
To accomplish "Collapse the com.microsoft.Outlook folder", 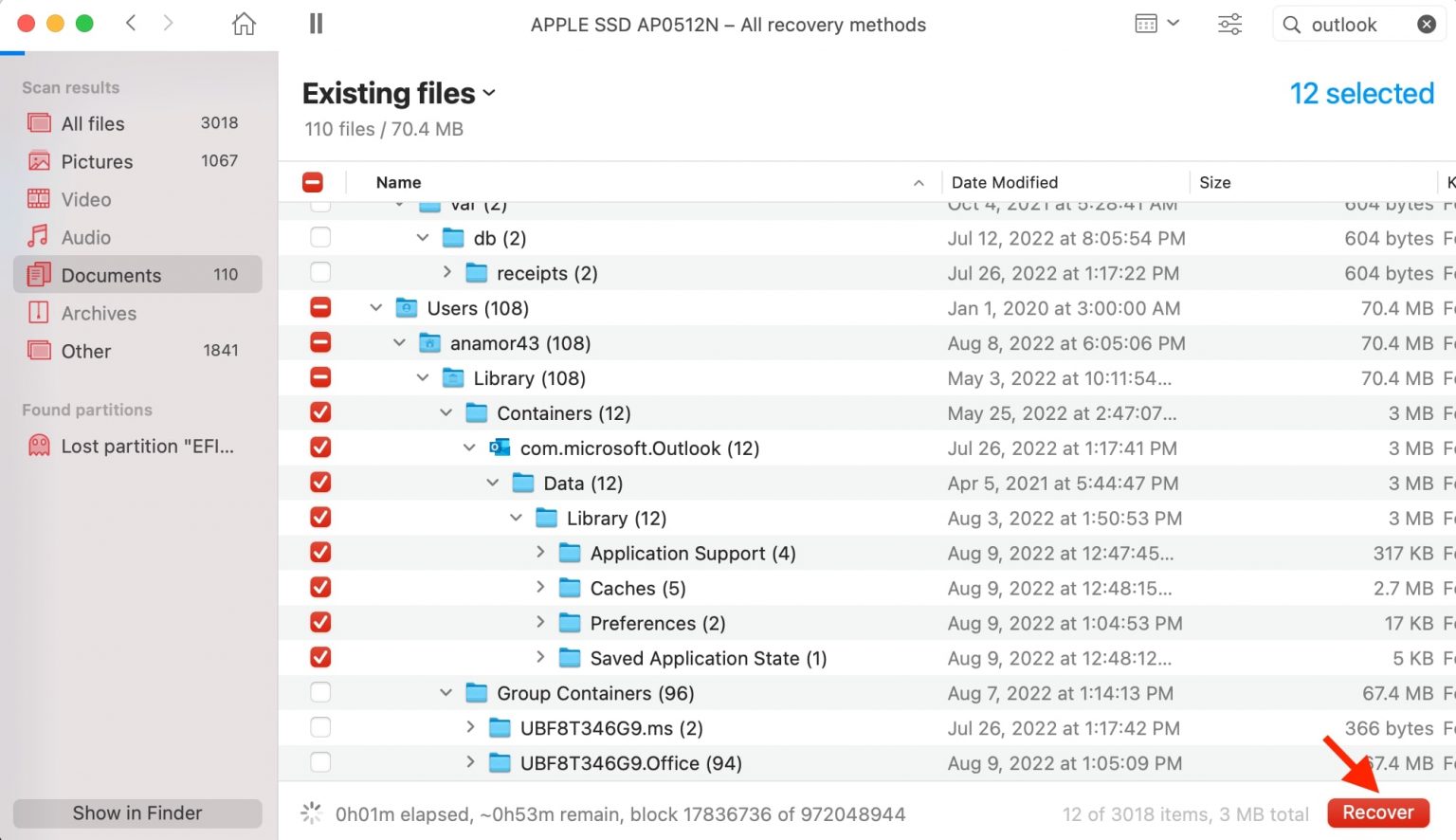I will [469, 447].
